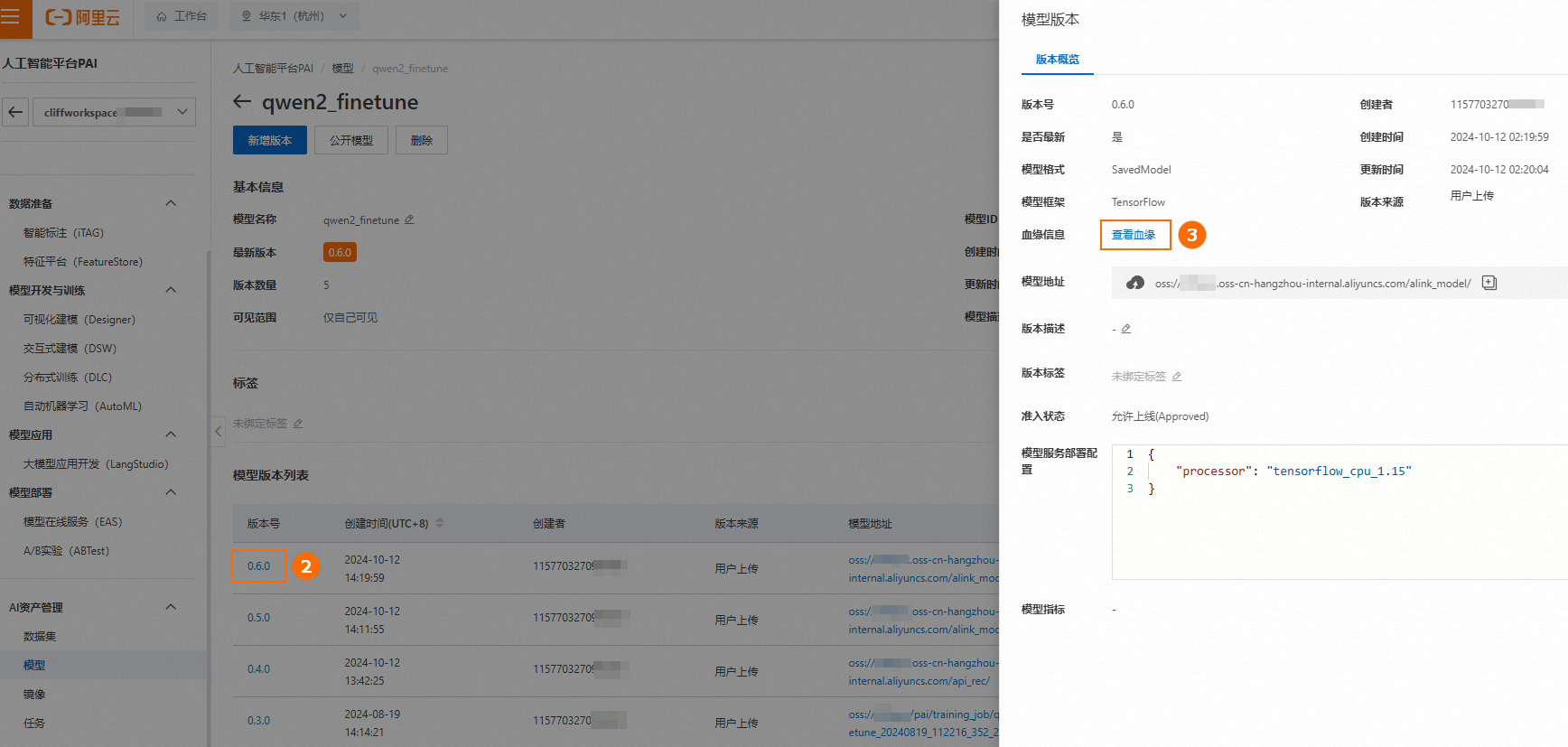
Task: Click the edit pencil beside 未绑定标签 under 标签
Action: click(x=298, y=424)
